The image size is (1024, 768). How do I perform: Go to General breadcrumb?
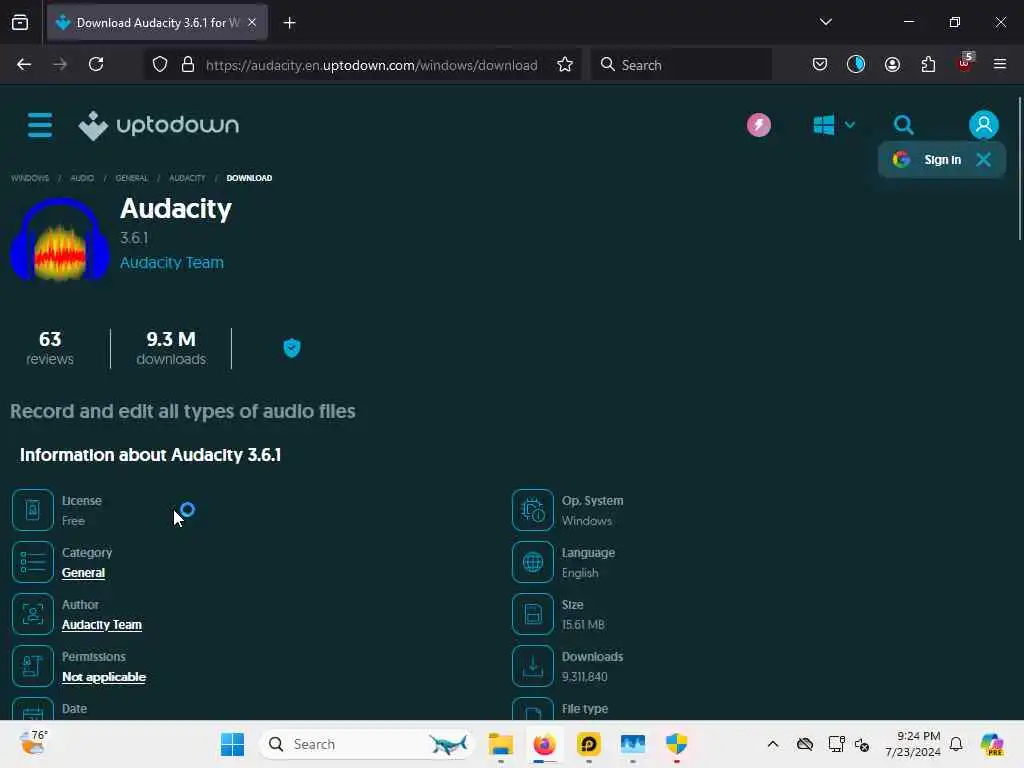coord(132,178)
